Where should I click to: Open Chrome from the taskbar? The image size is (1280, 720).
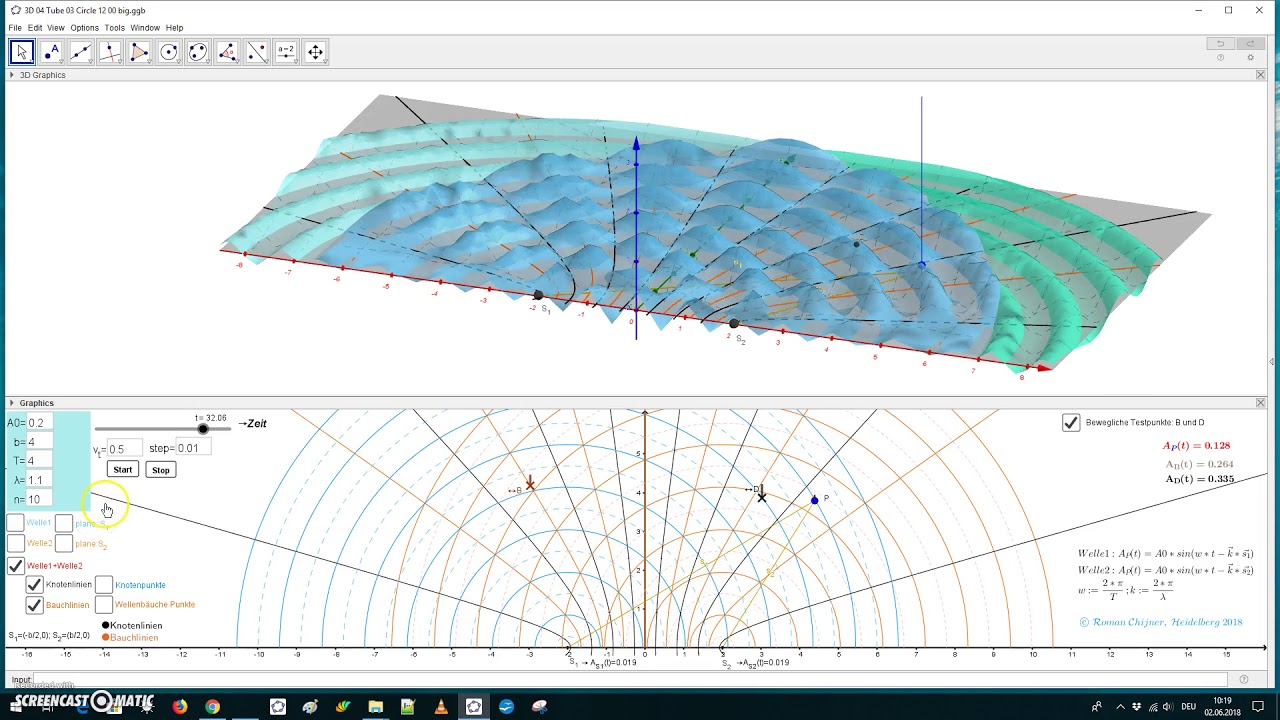[213, 707]
